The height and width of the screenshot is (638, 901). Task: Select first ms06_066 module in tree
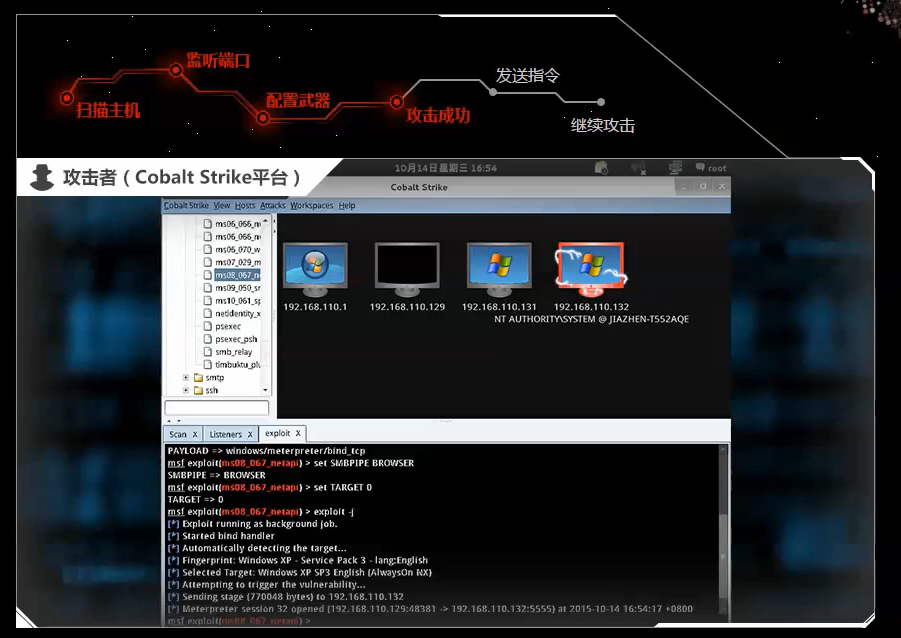pyautogui.click(x=237, y=224)
